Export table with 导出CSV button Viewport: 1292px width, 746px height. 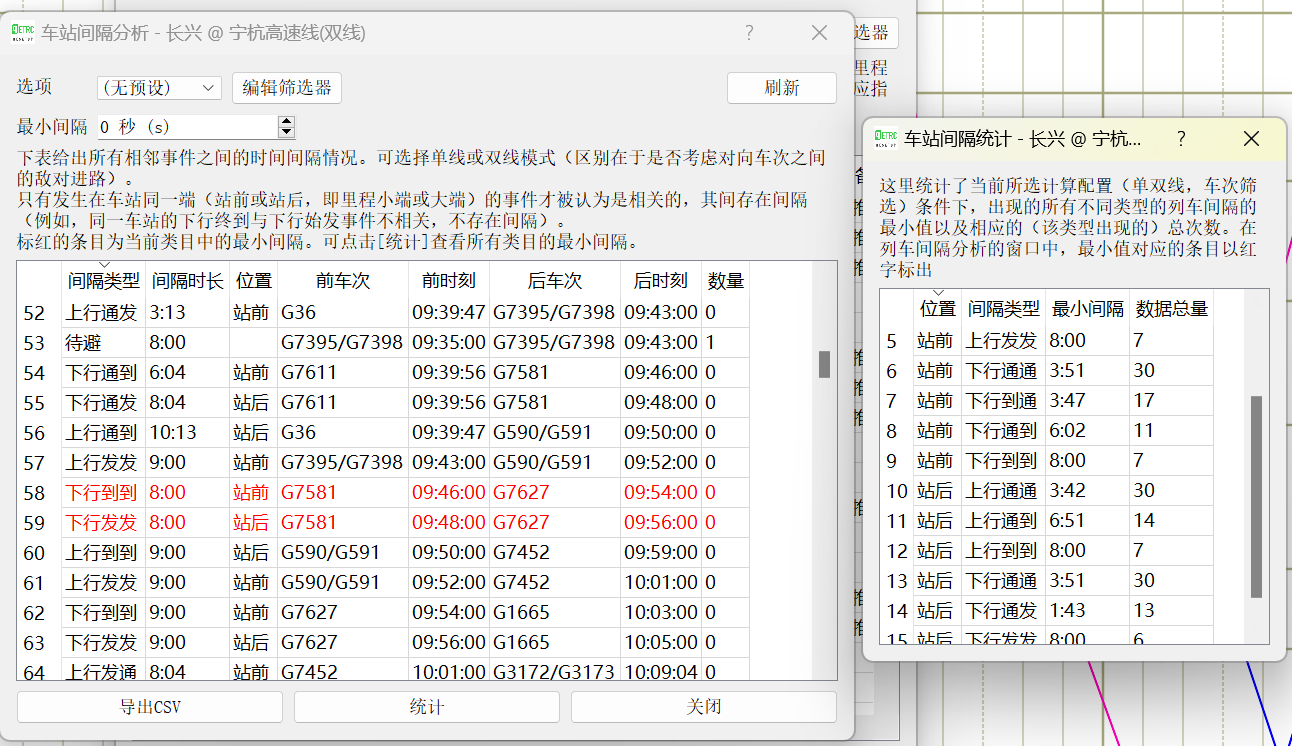151,707
